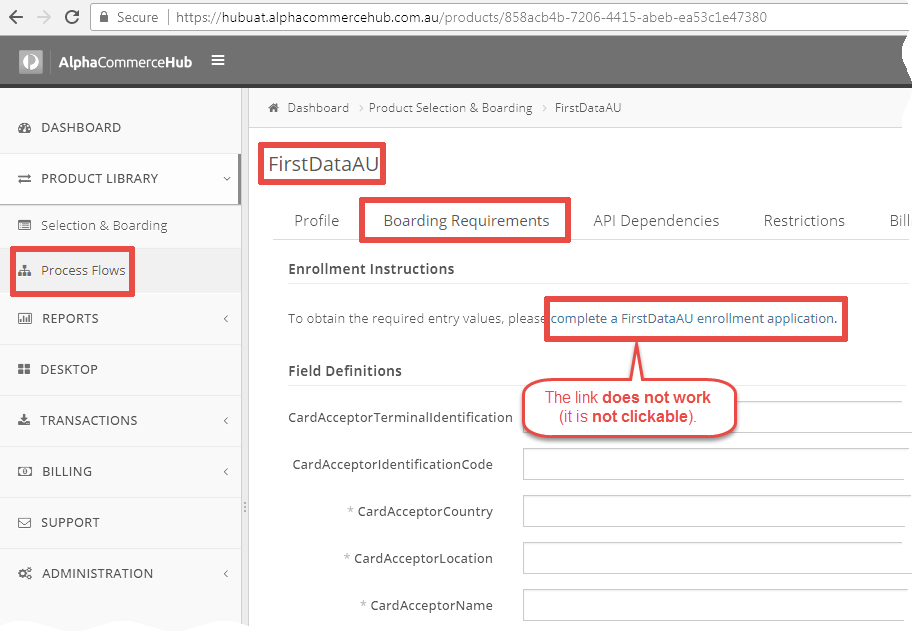Collapse the Product Library chevron
The width and height of the screenshot is (913, 632).
(x=227, y=179)
